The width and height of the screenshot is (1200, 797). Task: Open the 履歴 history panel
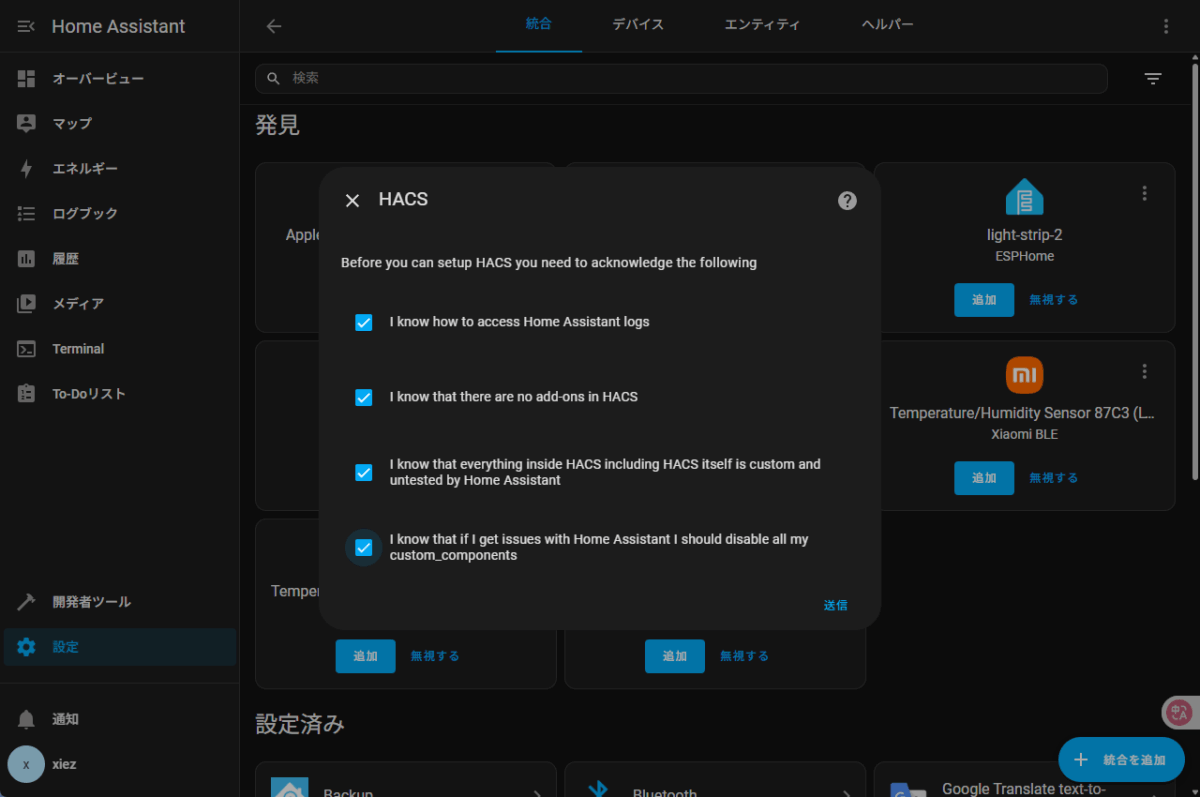[x=120, y=258]
